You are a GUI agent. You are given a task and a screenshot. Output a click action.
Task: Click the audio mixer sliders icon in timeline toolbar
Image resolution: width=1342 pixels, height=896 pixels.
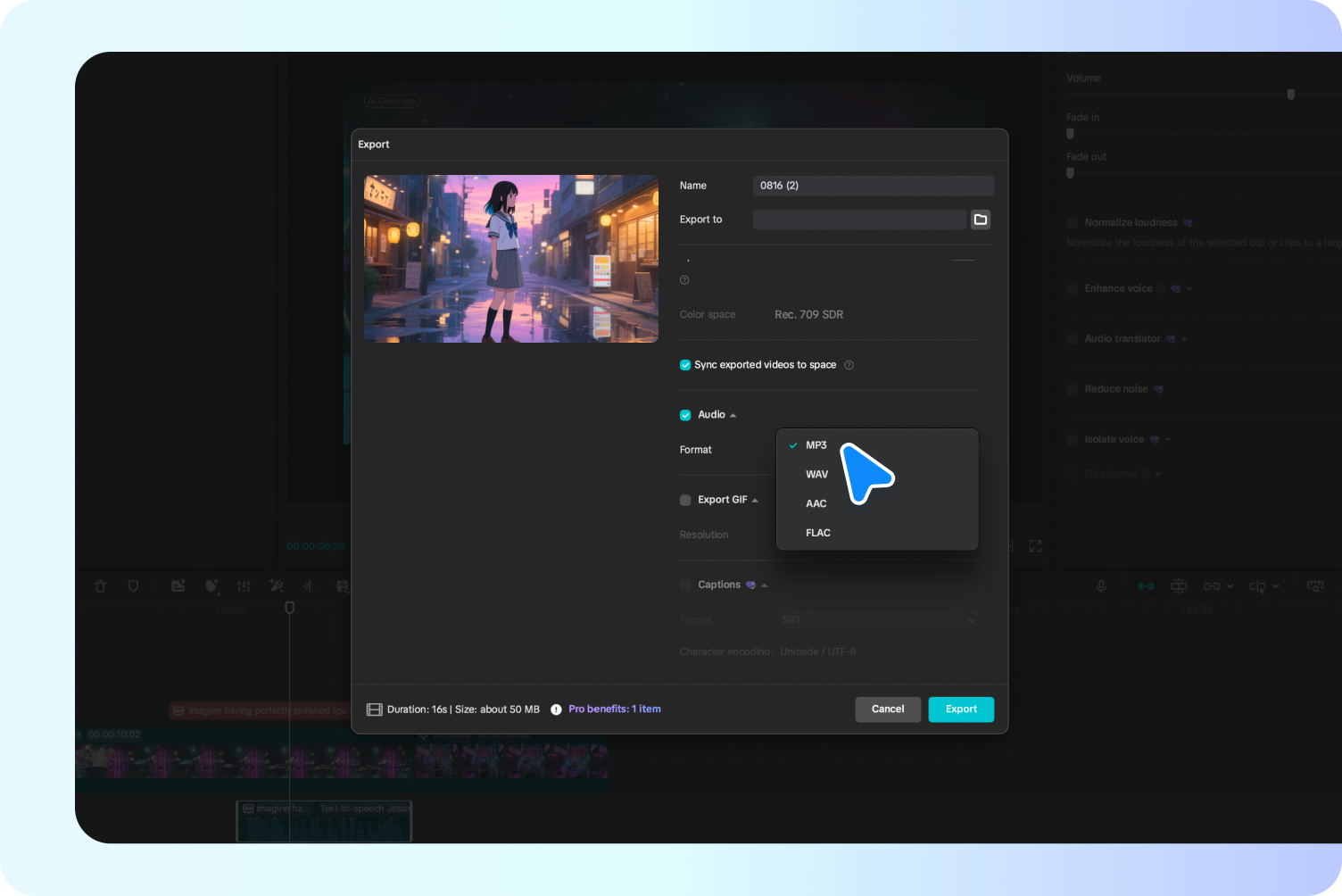(244, 586)
